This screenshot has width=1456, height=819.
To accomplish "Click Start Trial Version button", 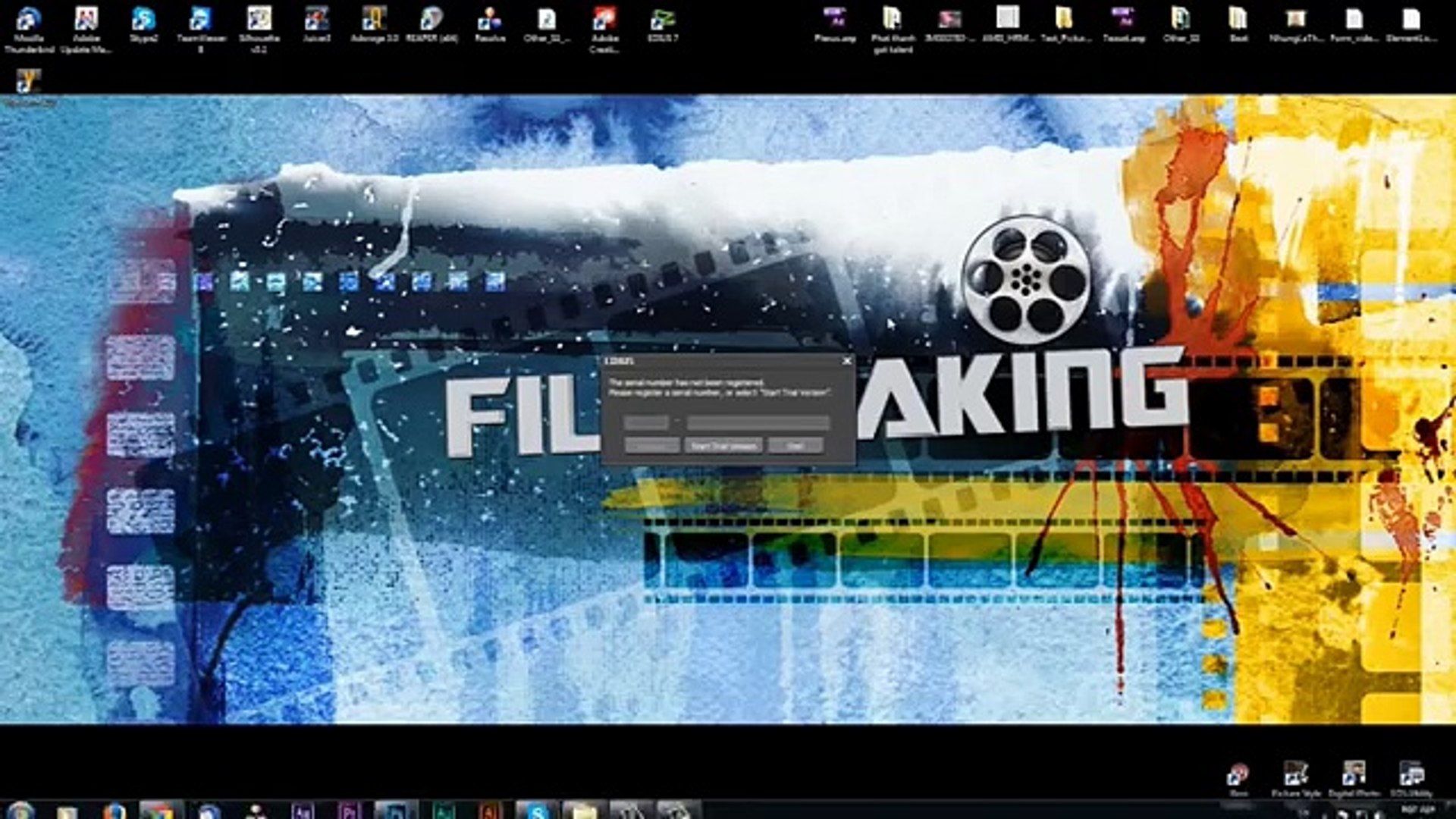I will [723, 446].
